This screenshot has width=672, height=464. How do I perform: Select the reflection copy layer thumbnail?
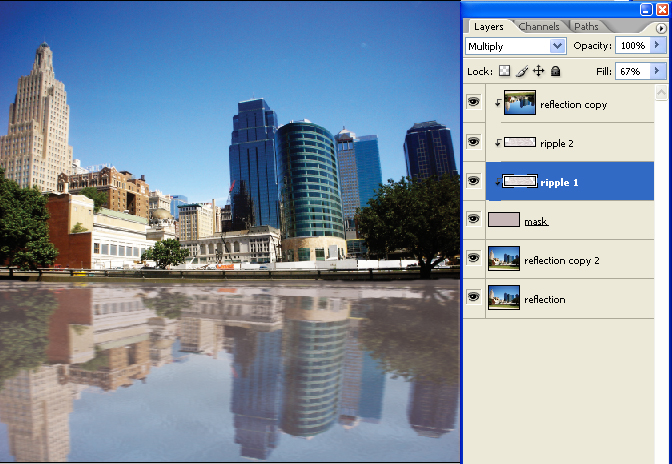(x=520, y=102)
